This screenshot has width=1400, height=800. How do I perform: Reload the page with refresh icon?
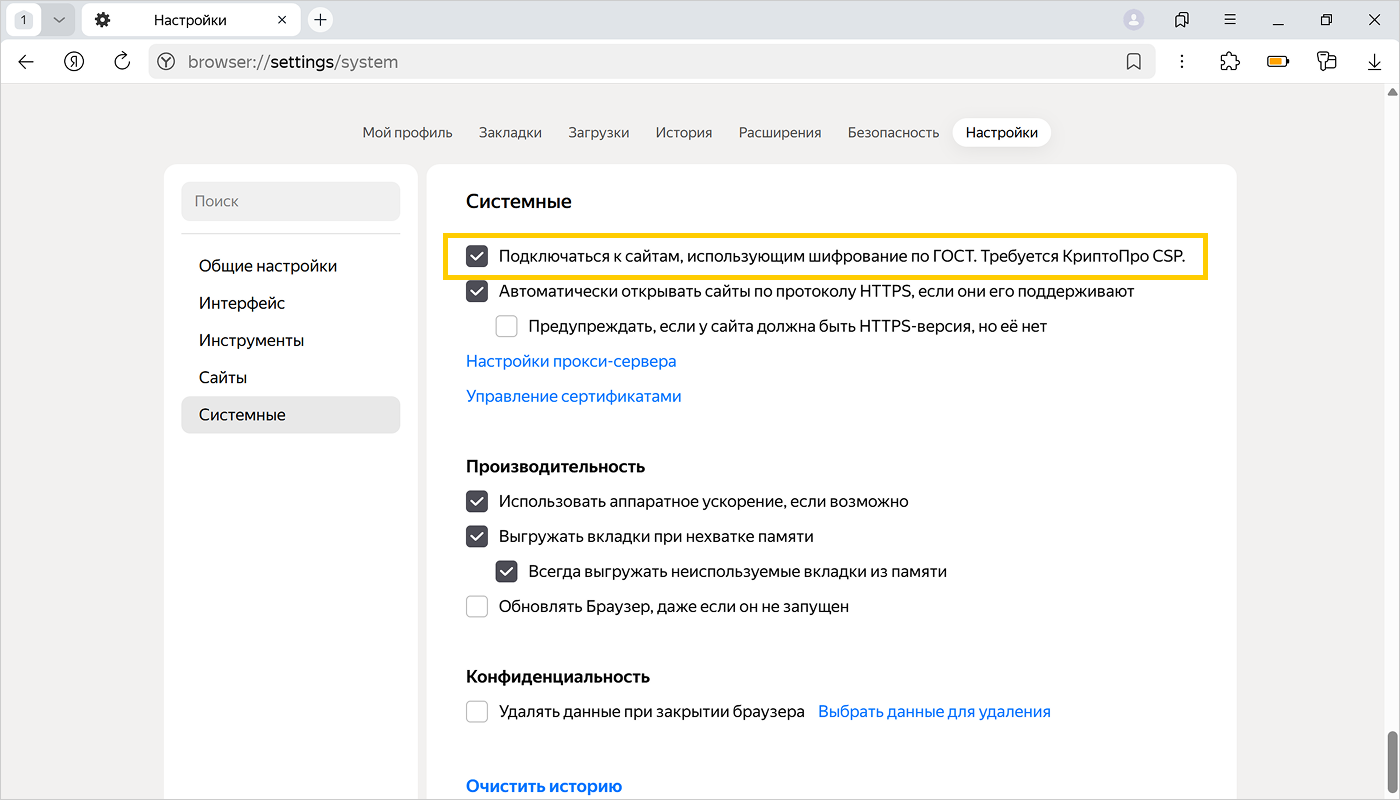click(122, 62)
